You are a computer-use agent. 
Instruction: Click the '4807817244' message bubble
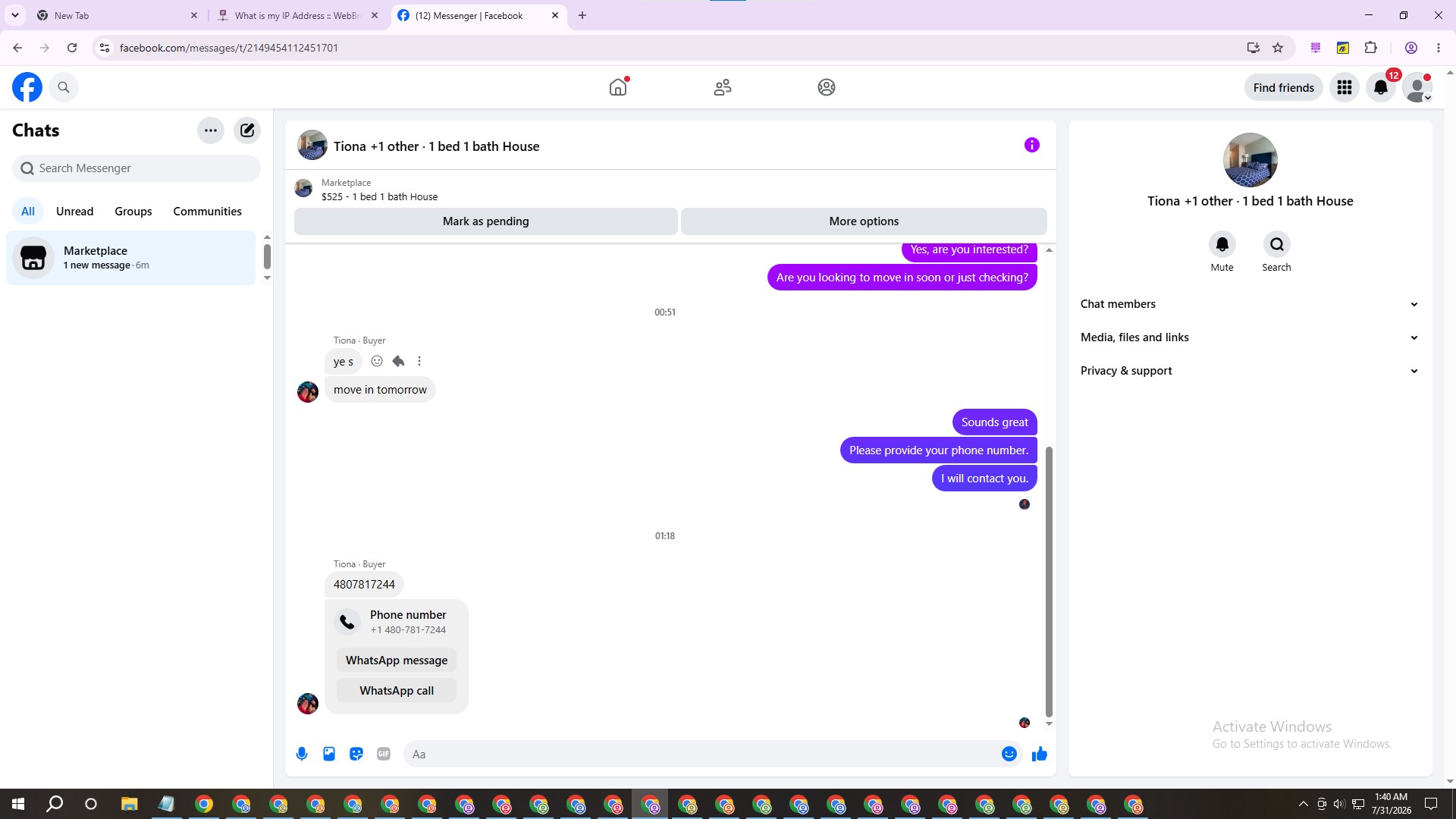tap(364, 585)
